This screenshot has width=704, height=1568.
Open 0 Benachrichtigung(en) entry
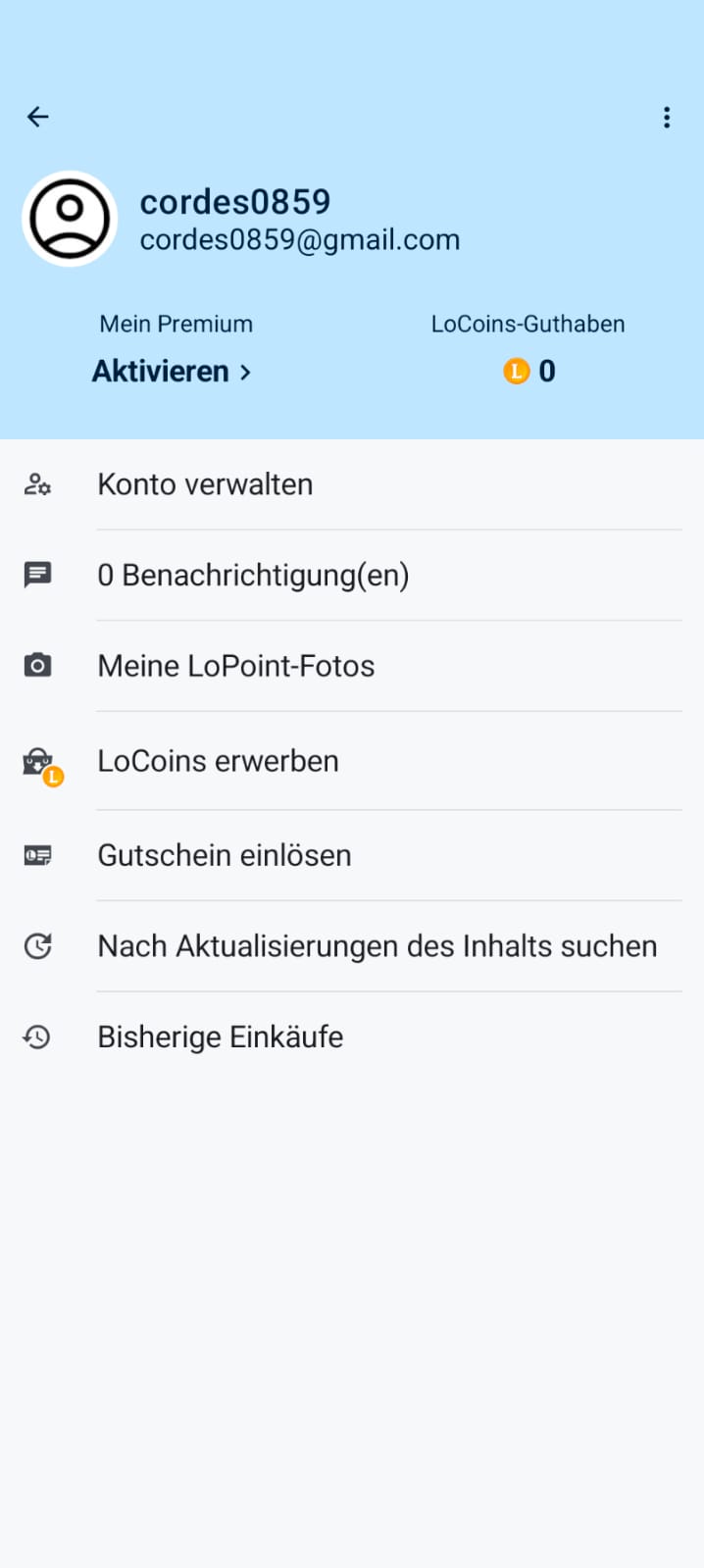click(253, 575)
